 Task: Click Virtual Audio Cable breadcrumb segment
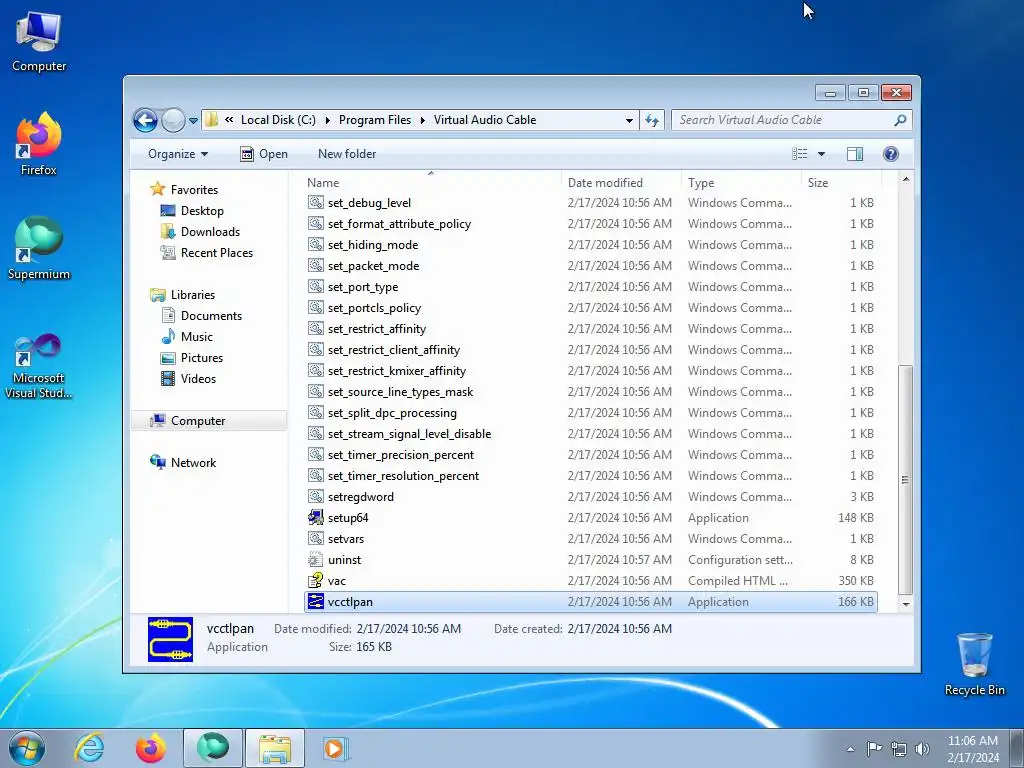pos(485,120)
